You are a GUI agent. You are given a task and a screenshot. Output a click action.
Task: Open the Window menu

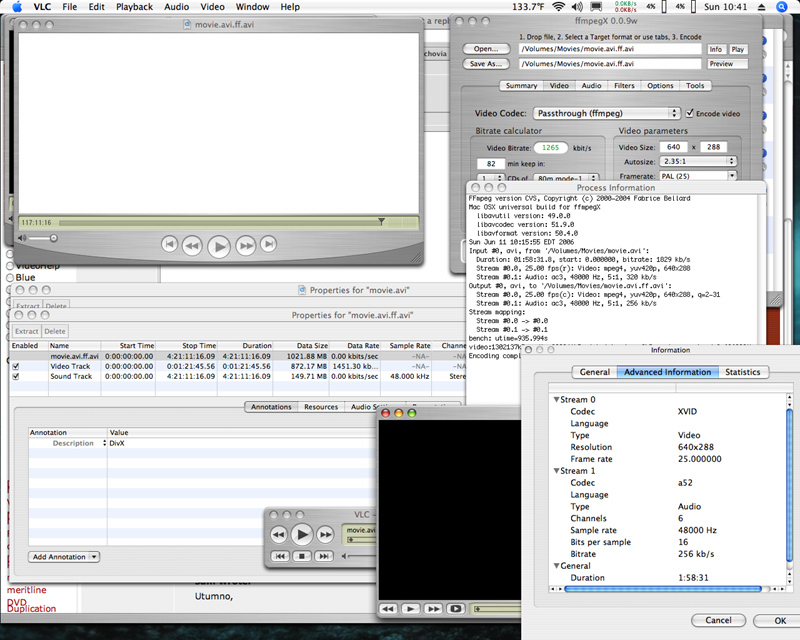click(252, 7)
